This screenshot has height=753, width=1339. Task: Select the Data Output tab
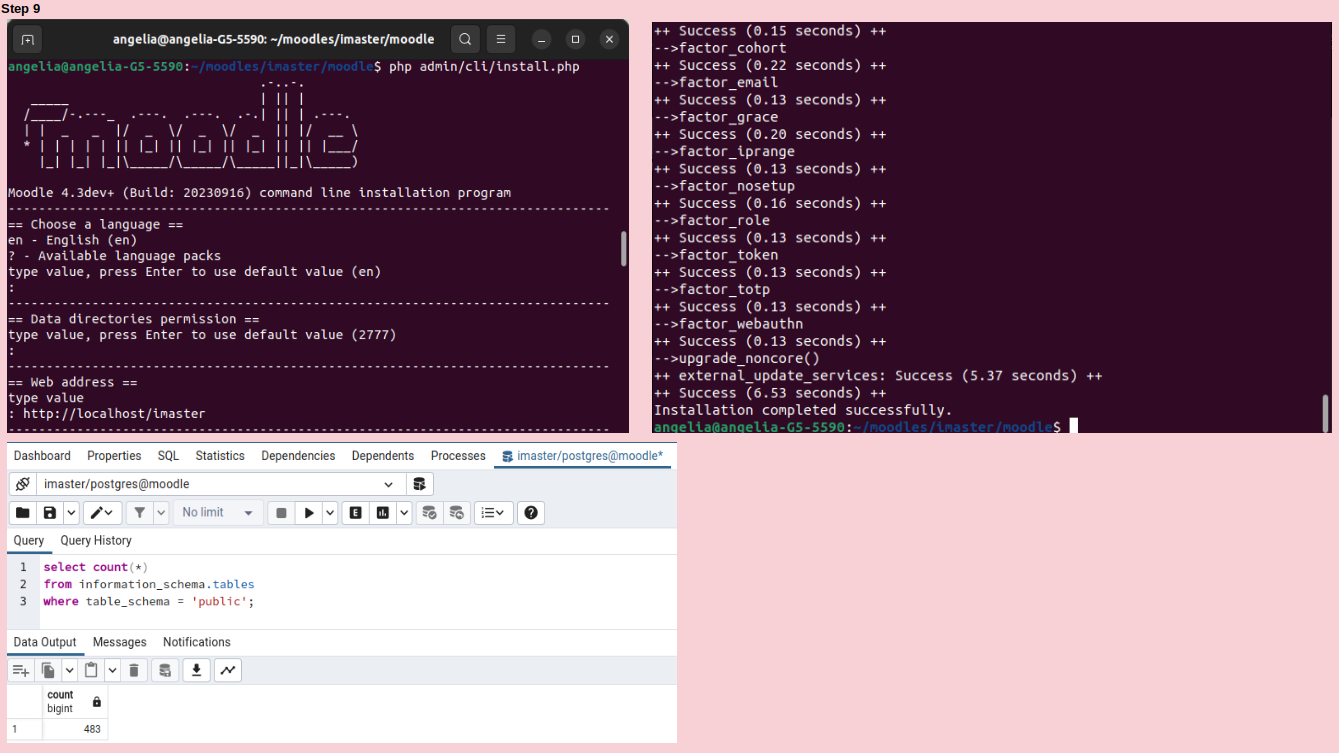(45, 643)
